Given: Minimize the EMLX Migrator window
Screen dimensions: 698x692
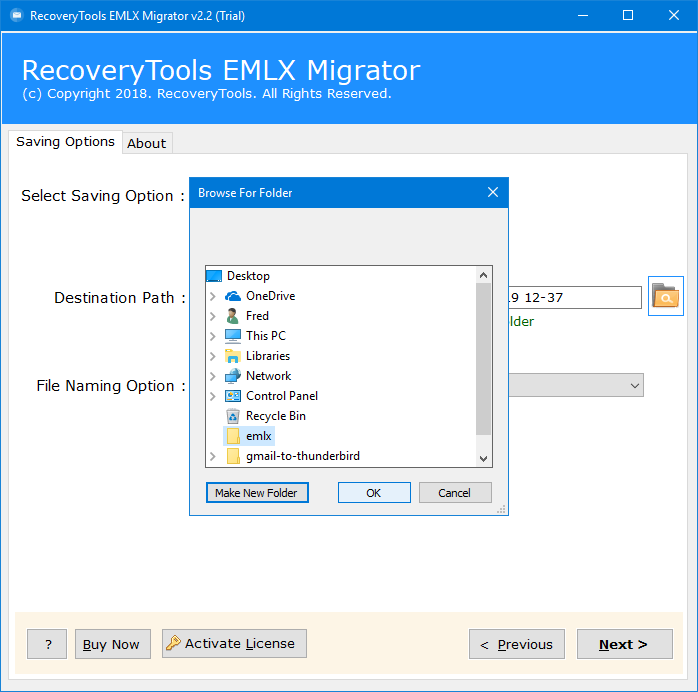Looking at the screenshot, I should click(583, 16).
